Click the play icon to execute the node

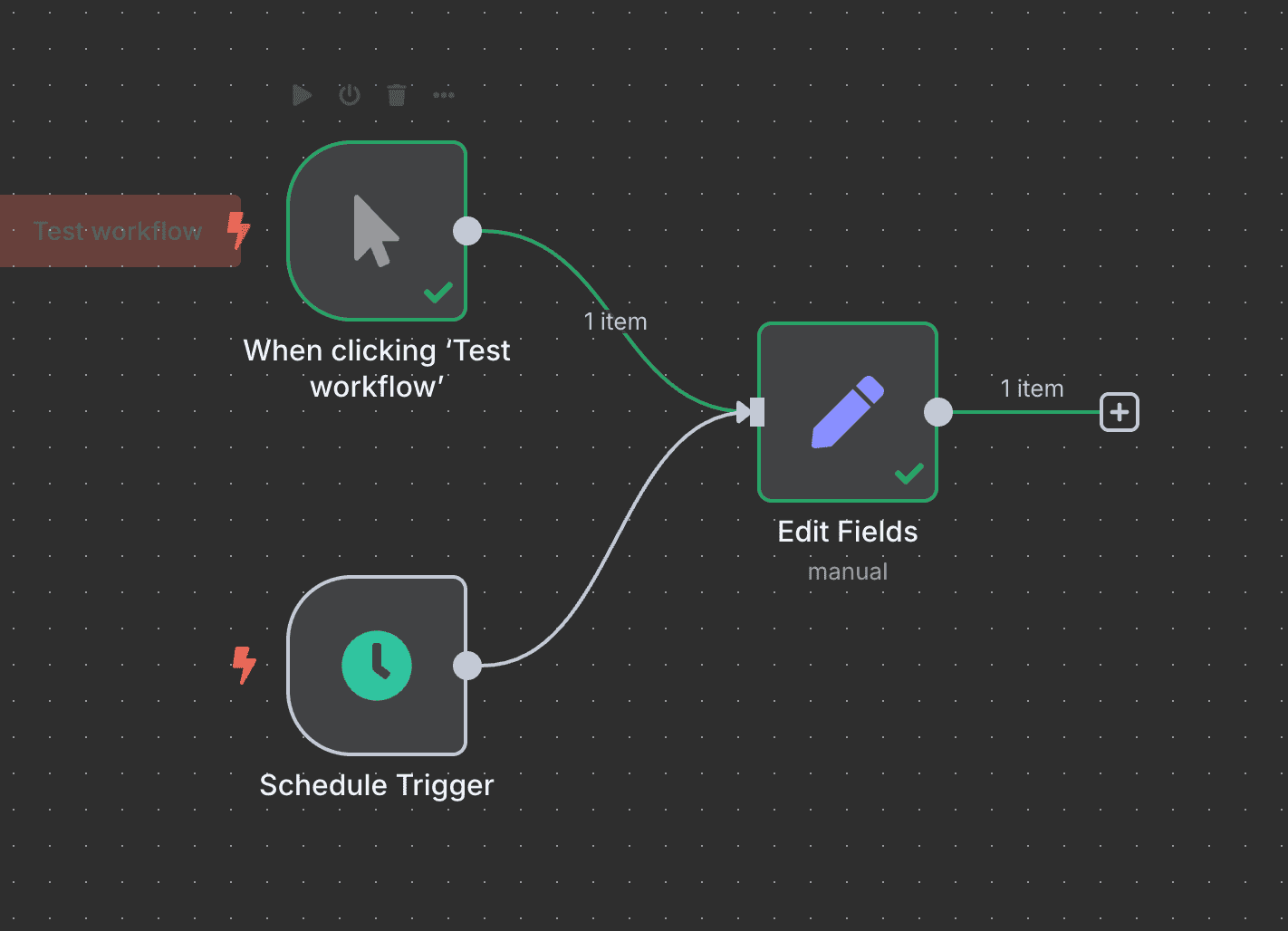coord(302,95)
